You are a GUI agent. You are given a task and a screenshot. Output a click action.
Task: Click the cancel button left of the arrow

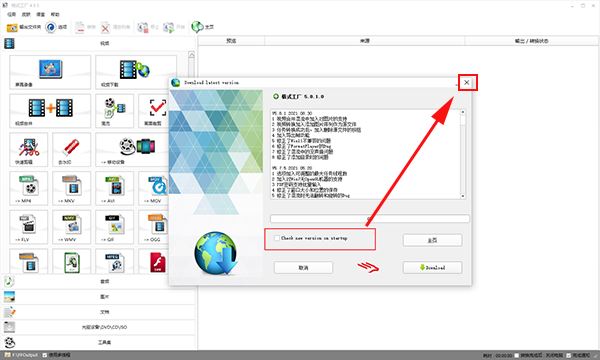coord(303,267)
